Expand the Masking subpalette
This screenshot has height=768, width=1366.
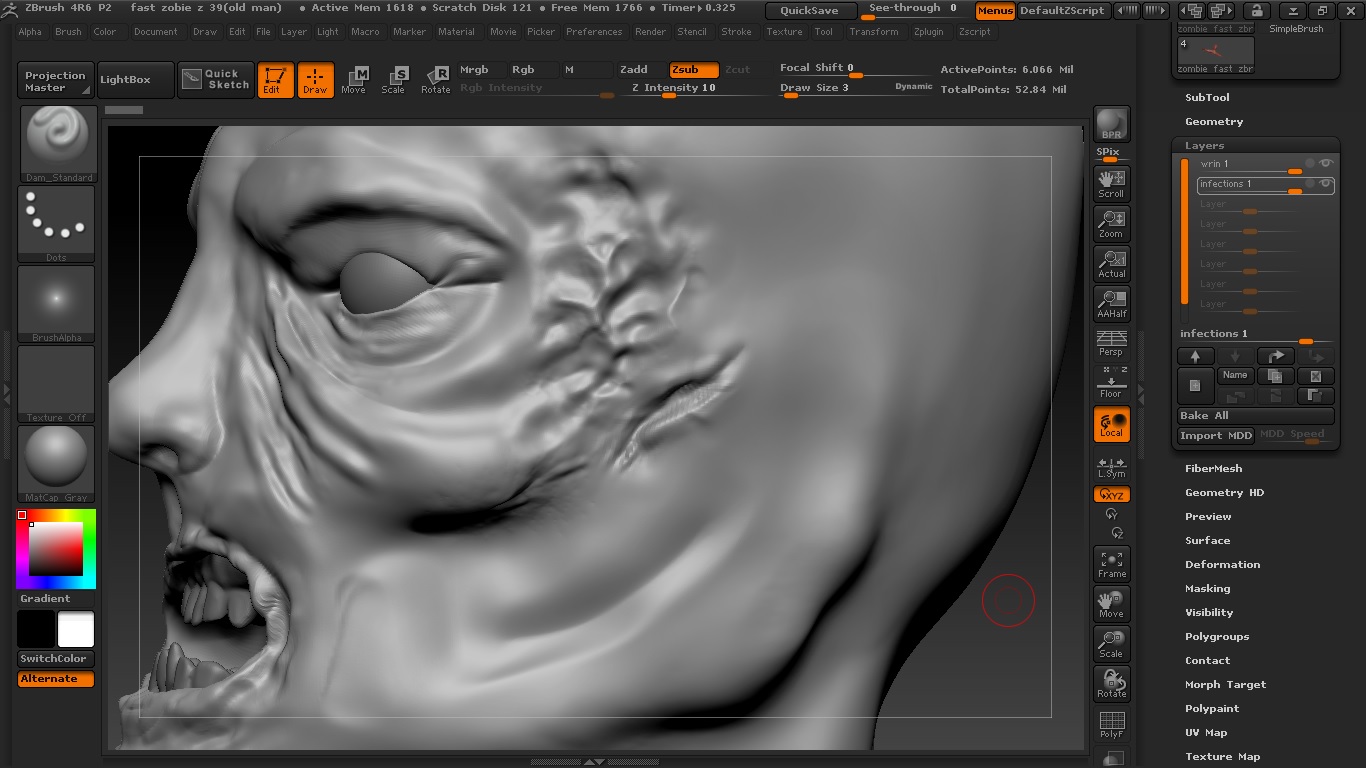click(x=1207, y=588)
